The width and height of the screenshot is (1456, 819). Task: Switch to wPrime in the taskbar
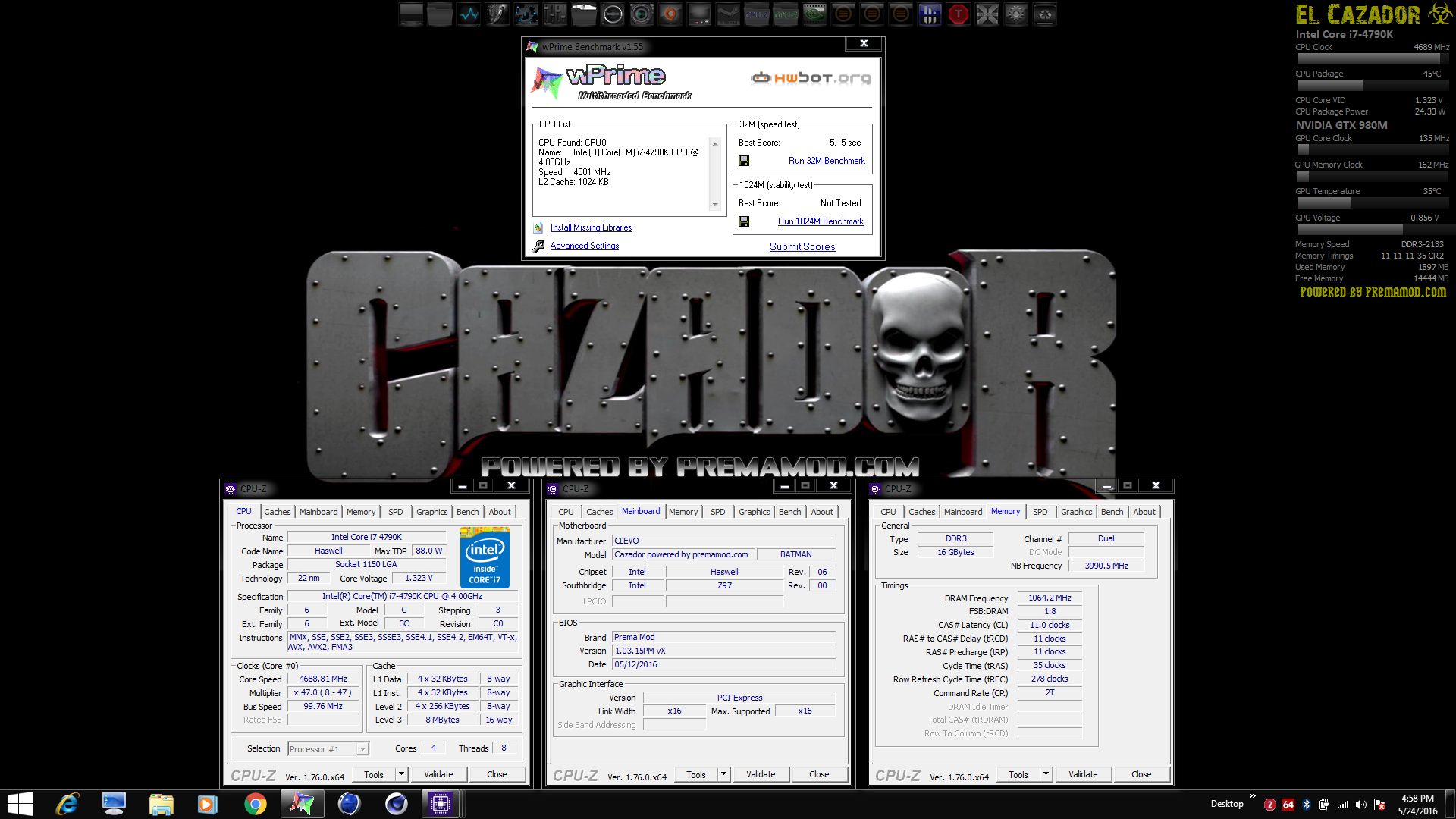(x=302, y=804)
